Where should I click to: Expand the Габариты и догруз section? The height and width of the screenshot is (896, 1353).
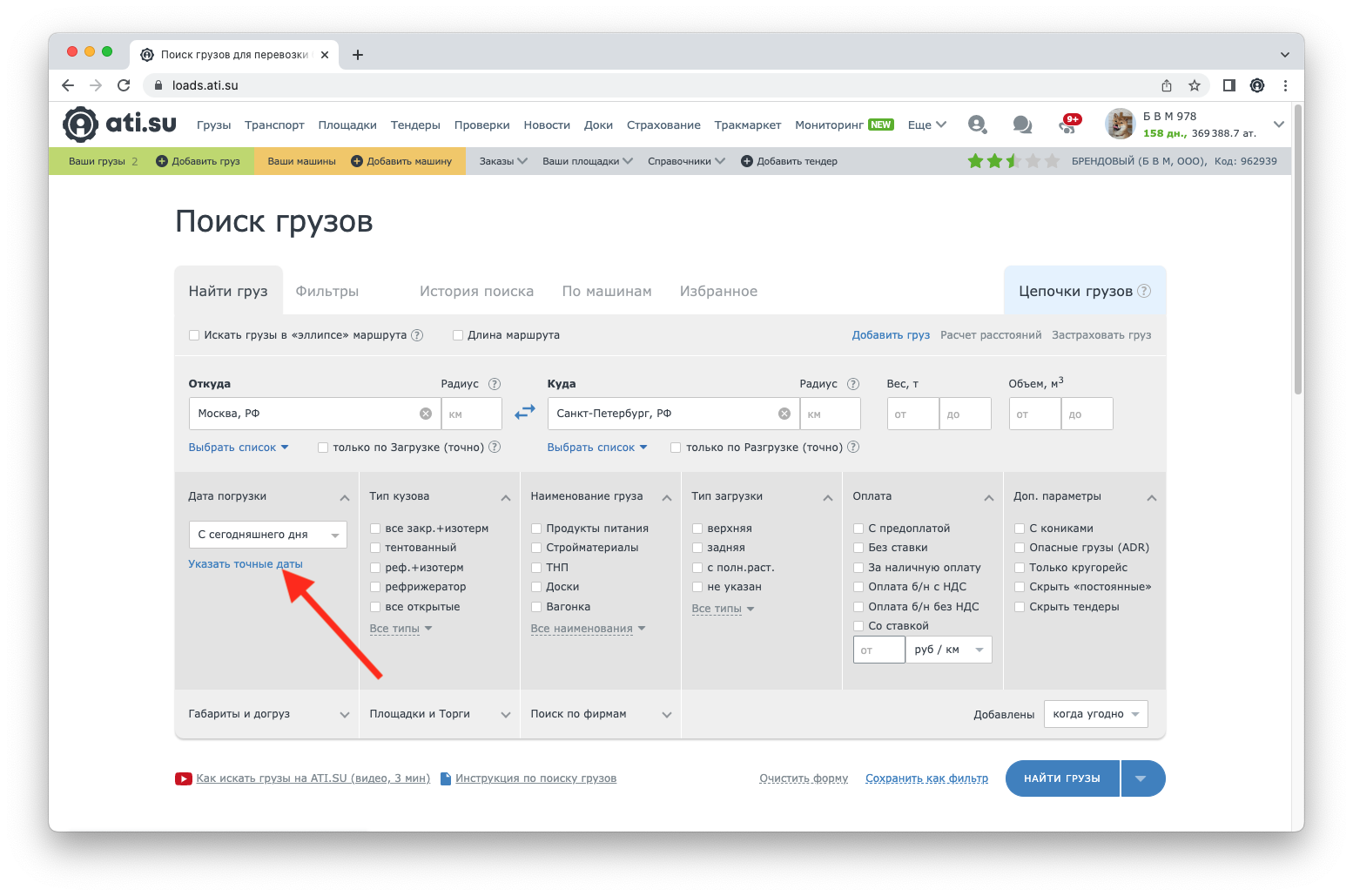[267, 714]
